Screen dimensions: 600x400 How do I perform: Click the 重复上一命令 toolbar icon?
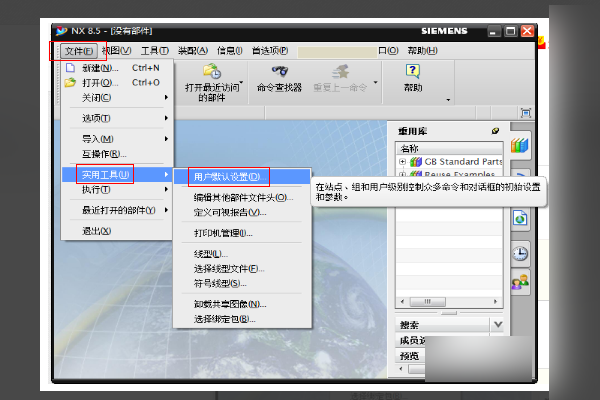[340, 72]
